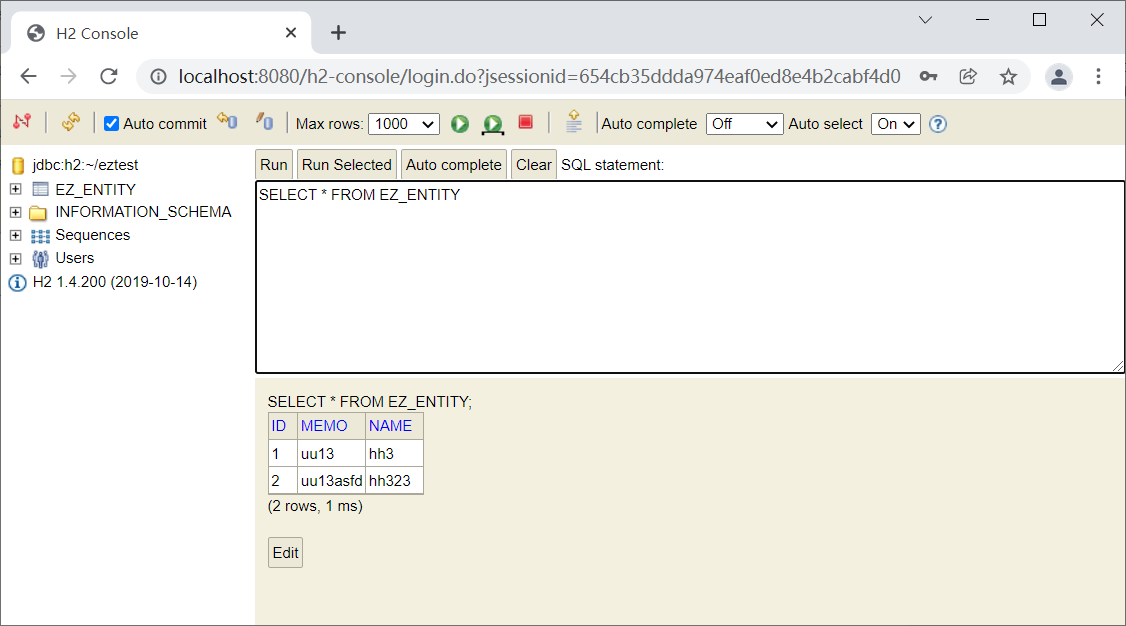Go back in browser history
This screenshot has width=1126, height=626.
click(28, 76)
